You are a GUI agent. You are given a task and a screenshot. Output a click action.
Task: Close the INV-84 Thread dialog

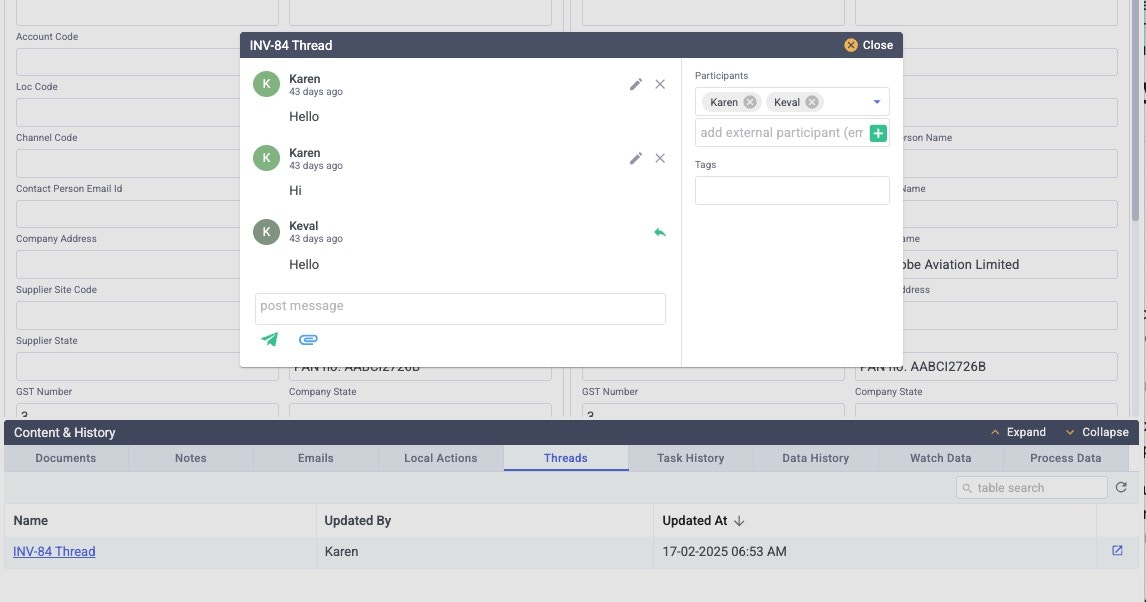868,45
